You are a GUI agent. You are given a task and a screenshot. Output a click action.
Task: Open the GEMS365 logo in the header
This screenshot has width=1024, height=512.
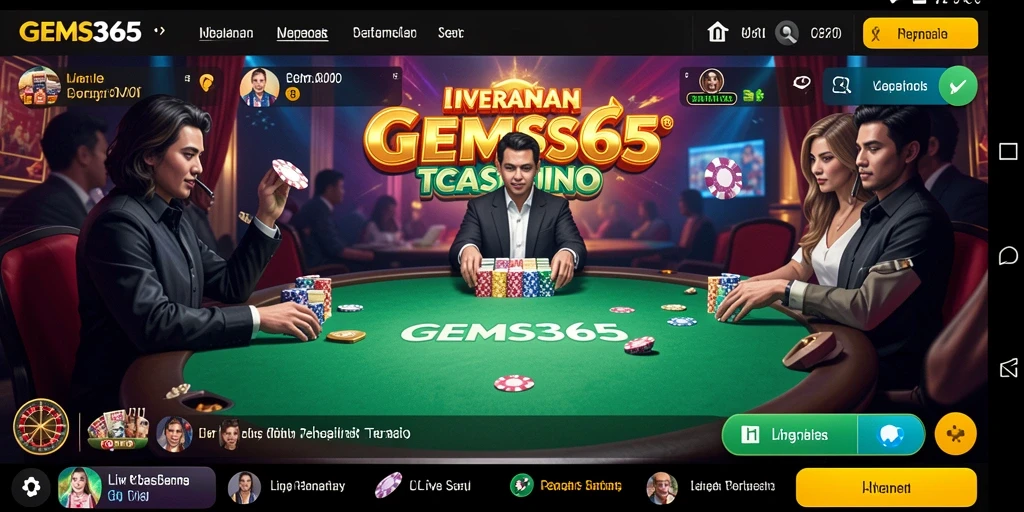[80, 32]
